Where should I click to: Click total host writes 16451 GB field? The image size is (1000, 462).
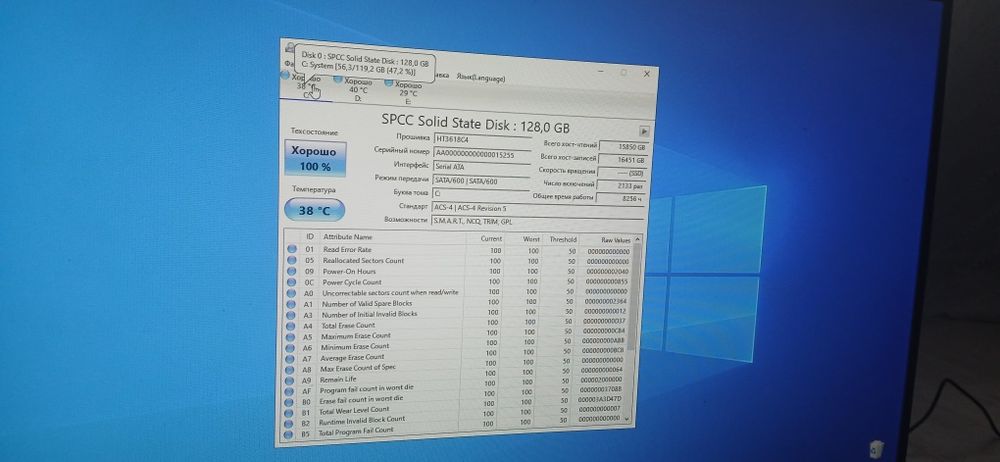(x=623, y=160)
